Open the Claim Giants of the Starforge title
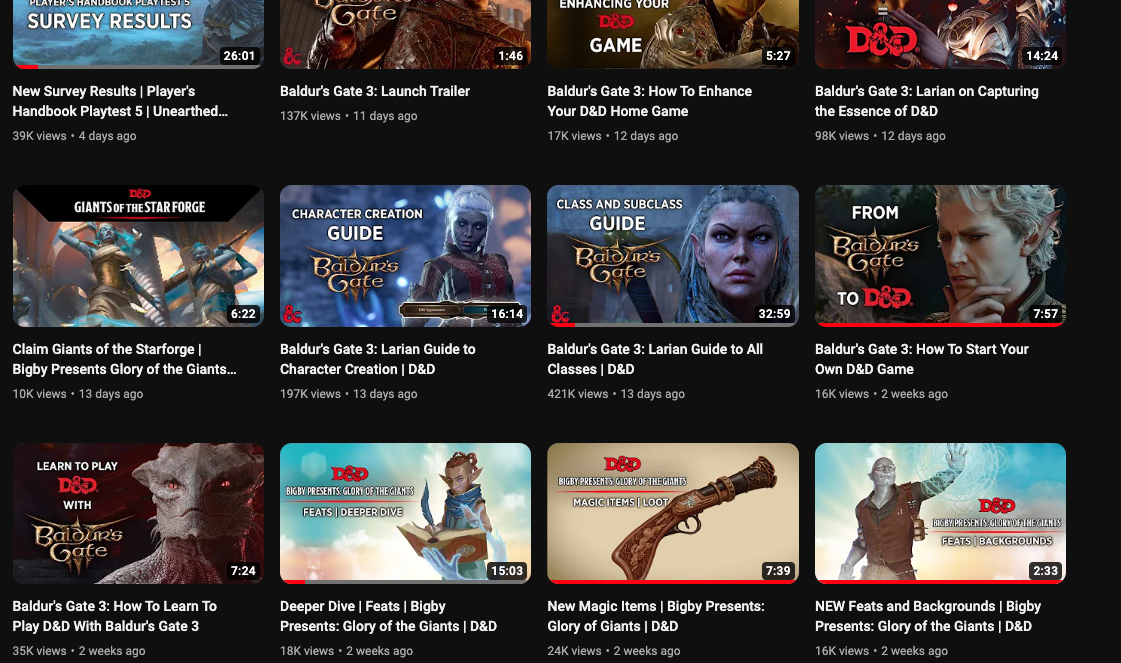This screenshot has height=663, width=1121. 124,359
